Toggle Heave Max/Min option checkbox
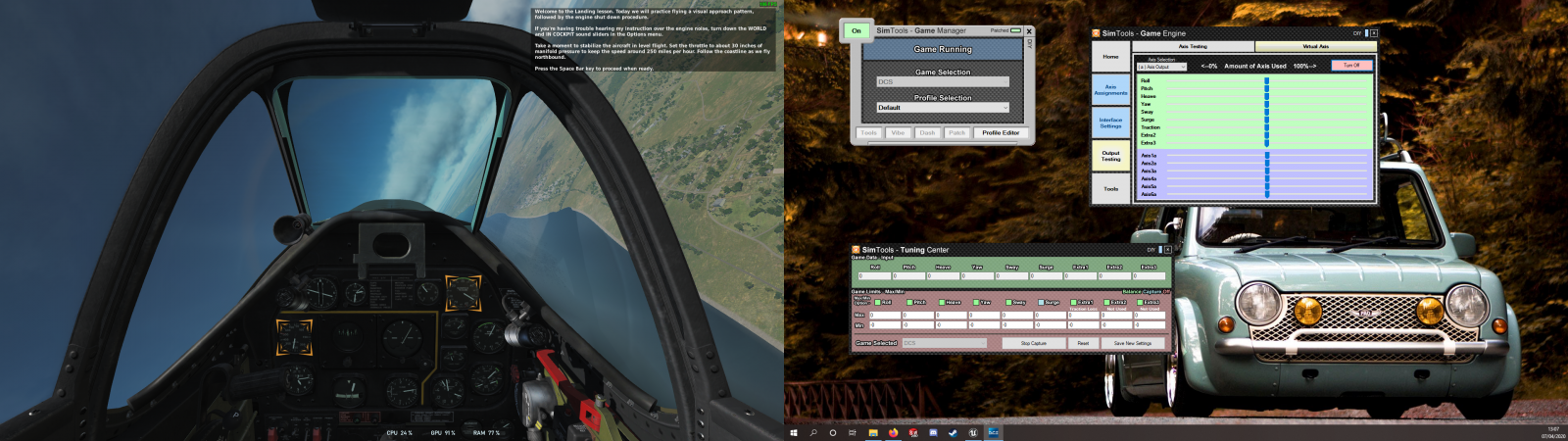Image resolution: width=1568 pixels, height=441 pixels. 942,302
